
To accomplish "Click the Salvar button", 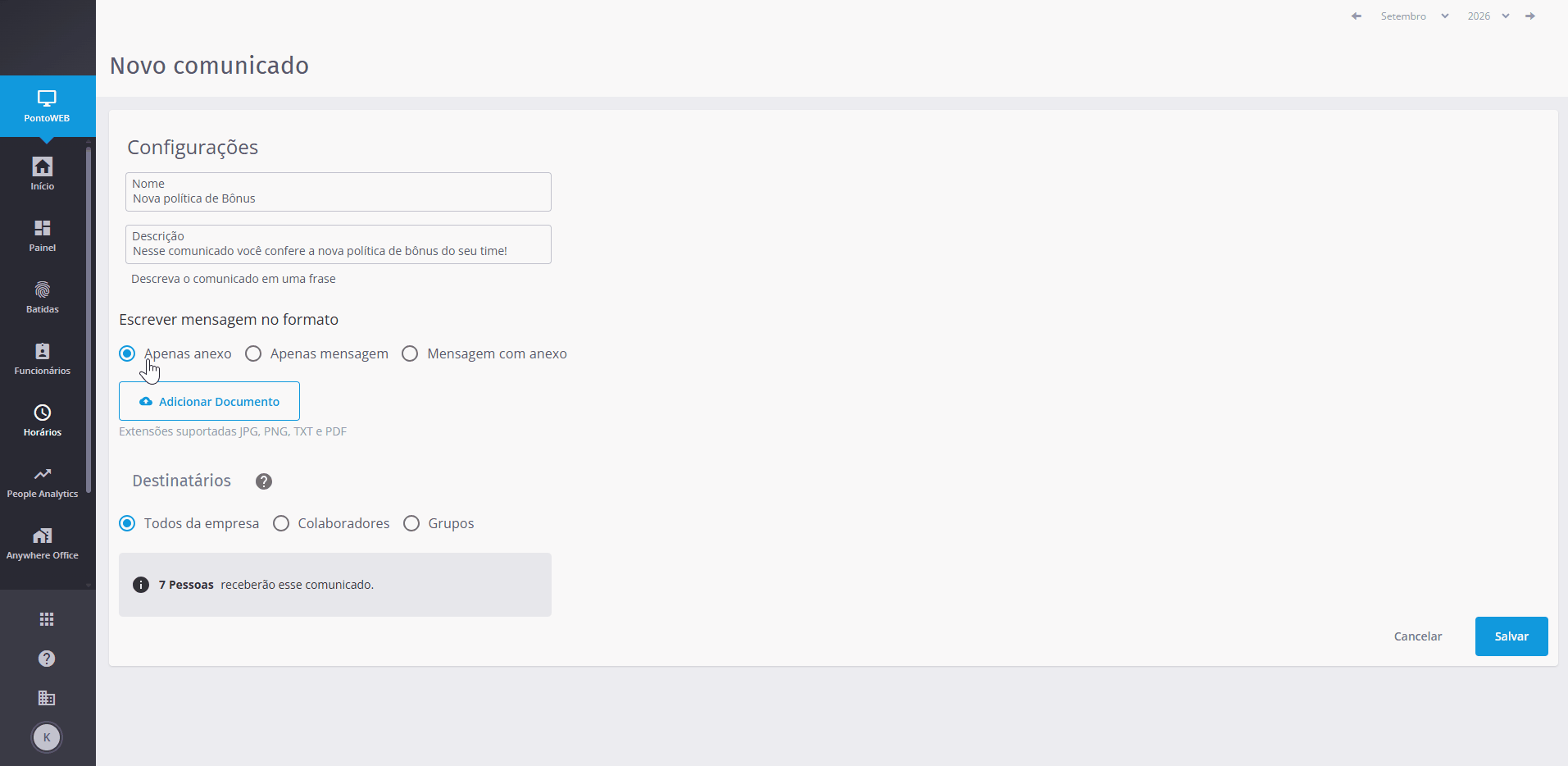I will pyautogui.click(x=1511, y=636).
